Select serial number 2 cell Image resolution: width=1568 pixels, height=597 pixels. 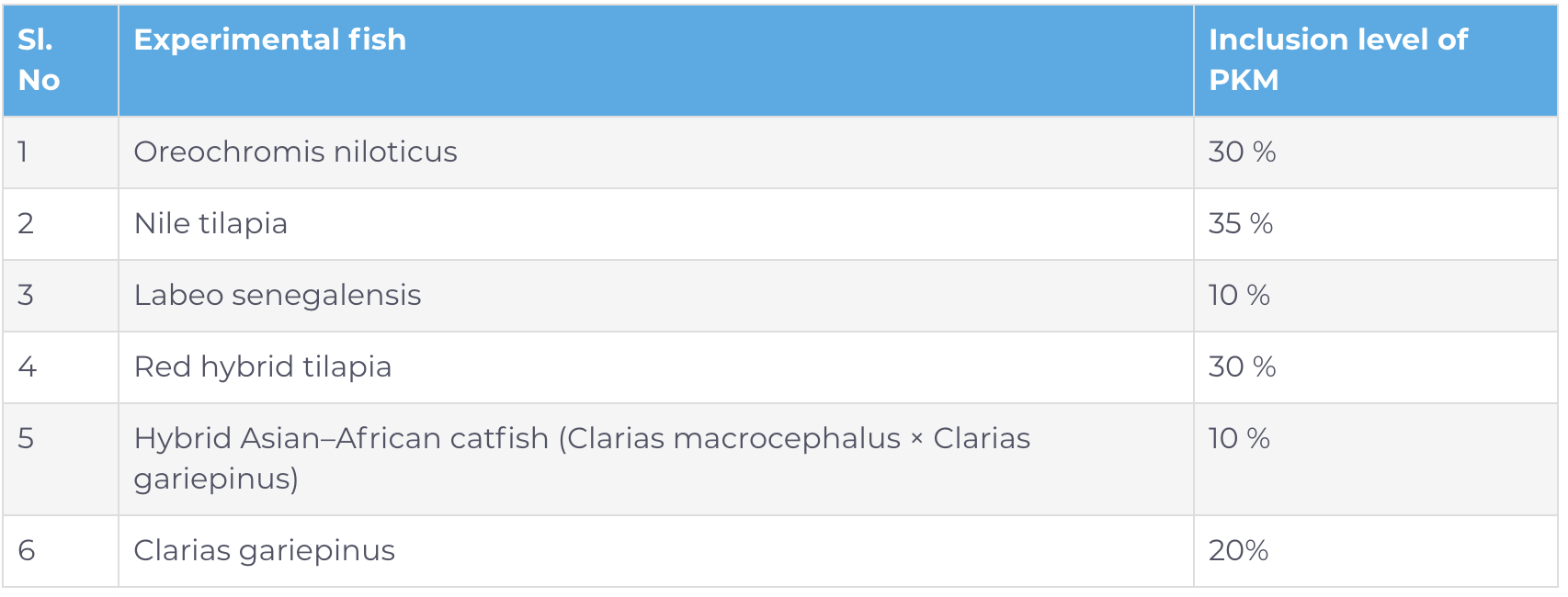(x=26, y=223)
